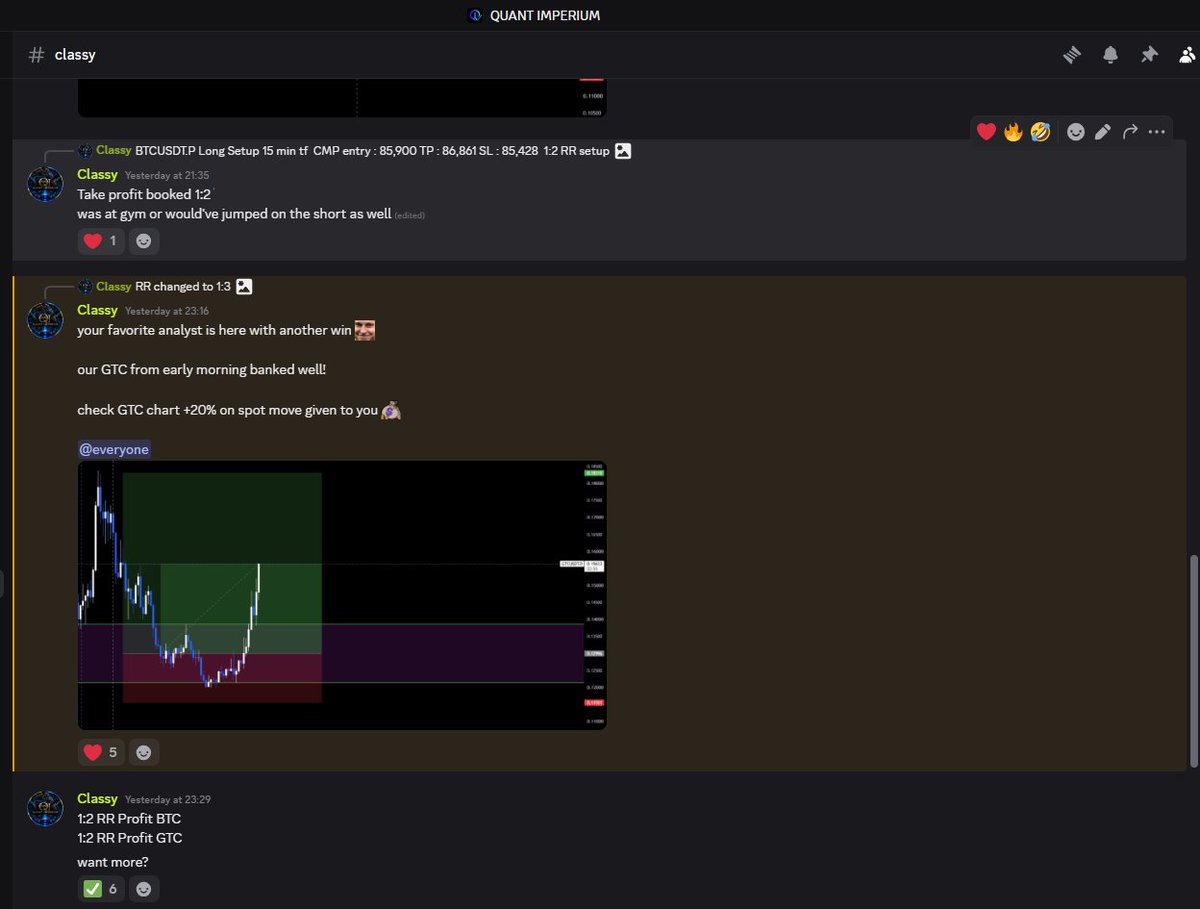This screenshot has height=909, width=1200.
Task: Toggle heart reaction with count 1
Action: tap(101, 241)
